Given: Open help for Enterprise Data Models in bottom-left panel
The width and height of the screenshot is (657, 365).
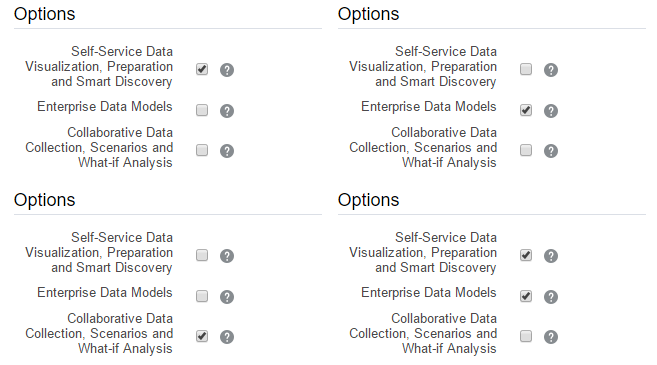Looking at the screenshot, I should pos(227,297).
